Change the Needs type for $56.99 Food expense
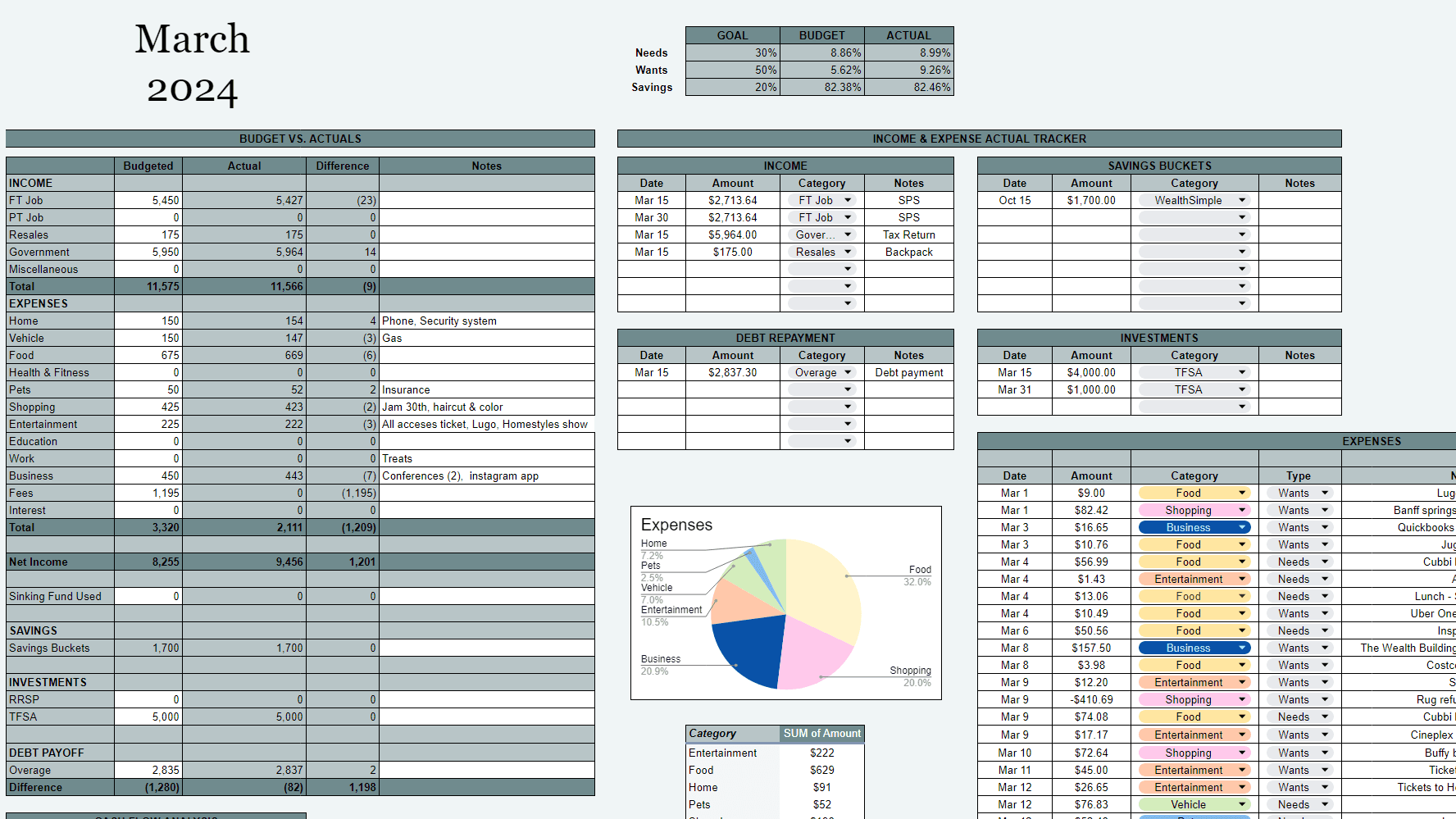This screenshot has width=1456, height=819. [x=1299, y=562]
